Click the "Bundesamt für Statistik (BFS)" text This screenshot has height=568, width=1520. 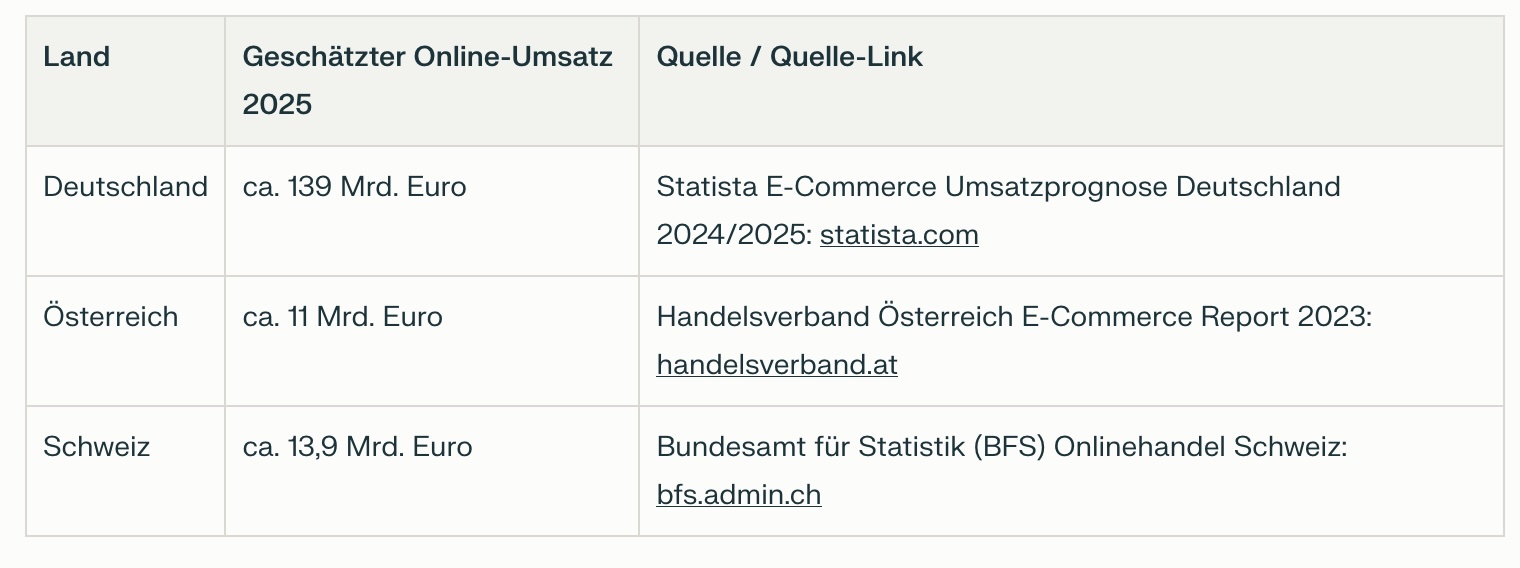coord(851,447)
